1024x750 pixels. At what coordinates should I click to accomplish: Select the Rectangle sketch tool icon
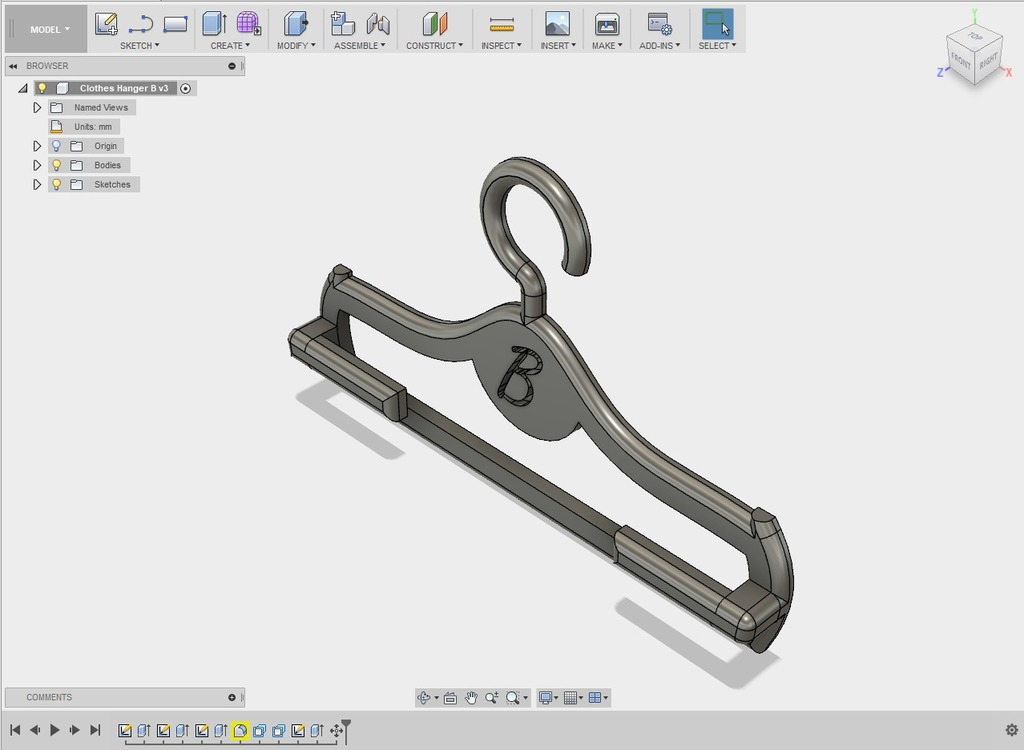tap(175, 25)
